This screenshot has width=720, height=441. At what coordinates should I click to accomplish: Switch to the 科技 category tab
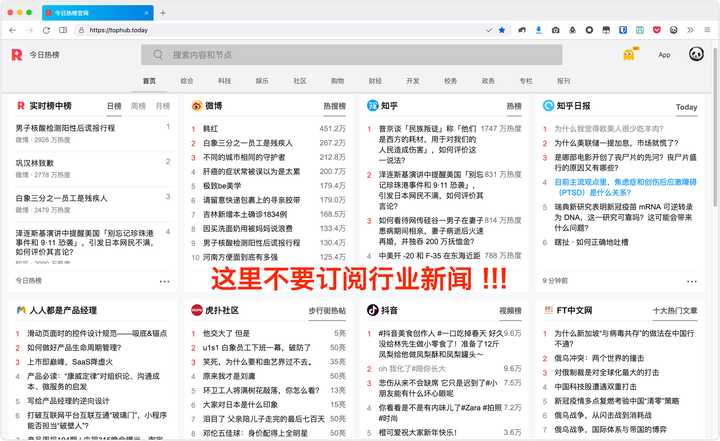[225, 81]
